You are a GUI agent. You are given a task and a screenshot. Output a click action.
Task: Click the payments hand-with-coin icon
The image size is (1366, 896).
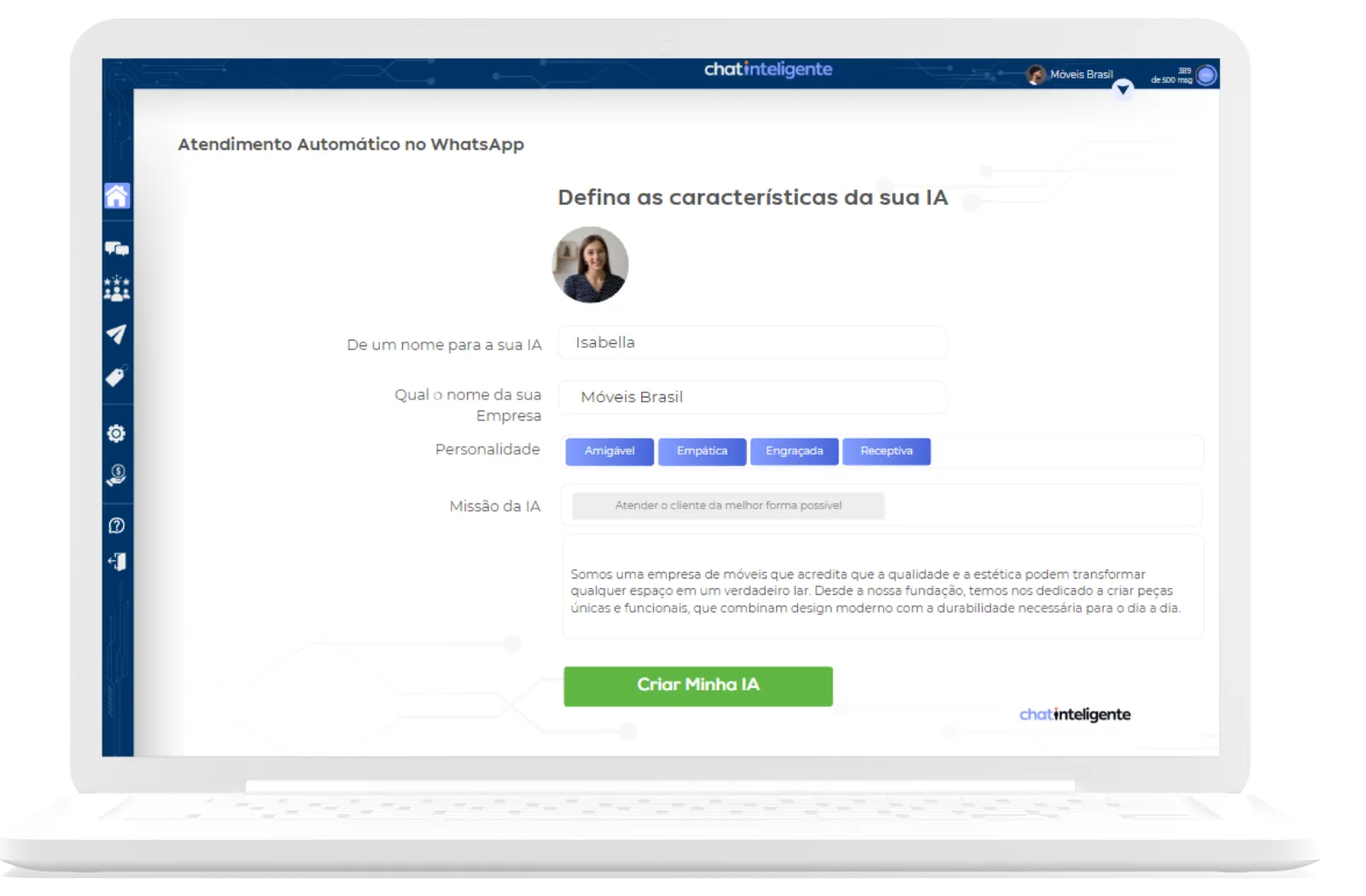coord(118,476)
